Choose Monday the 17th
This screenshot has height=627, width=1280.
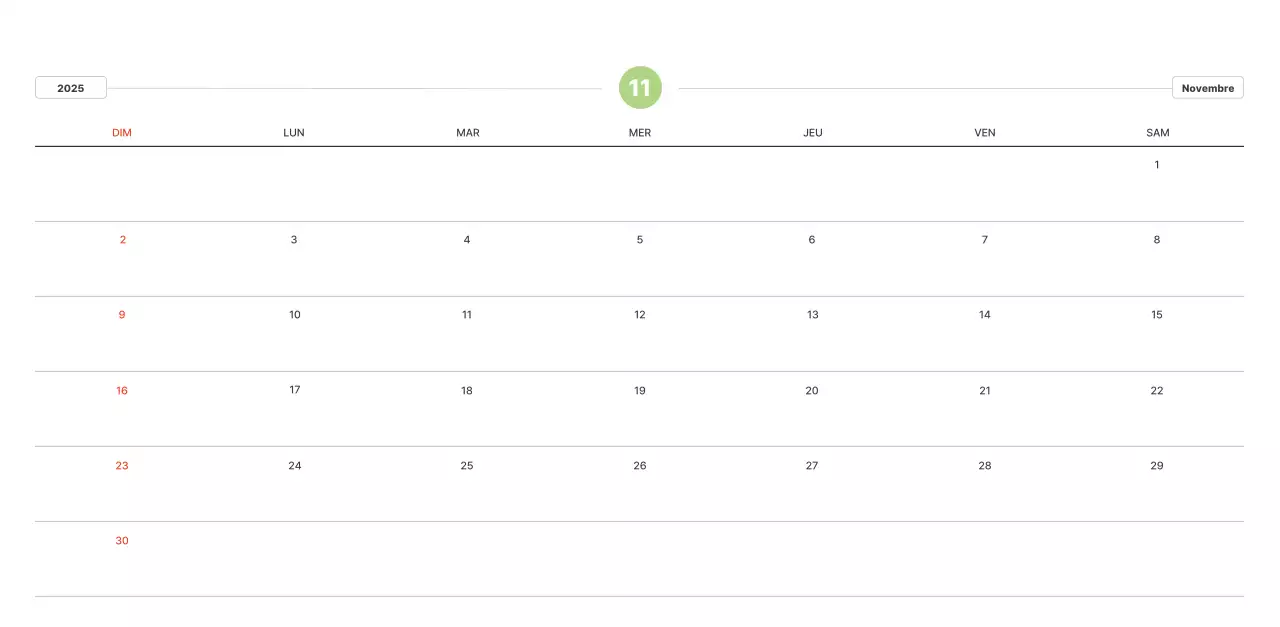point(295,390)
